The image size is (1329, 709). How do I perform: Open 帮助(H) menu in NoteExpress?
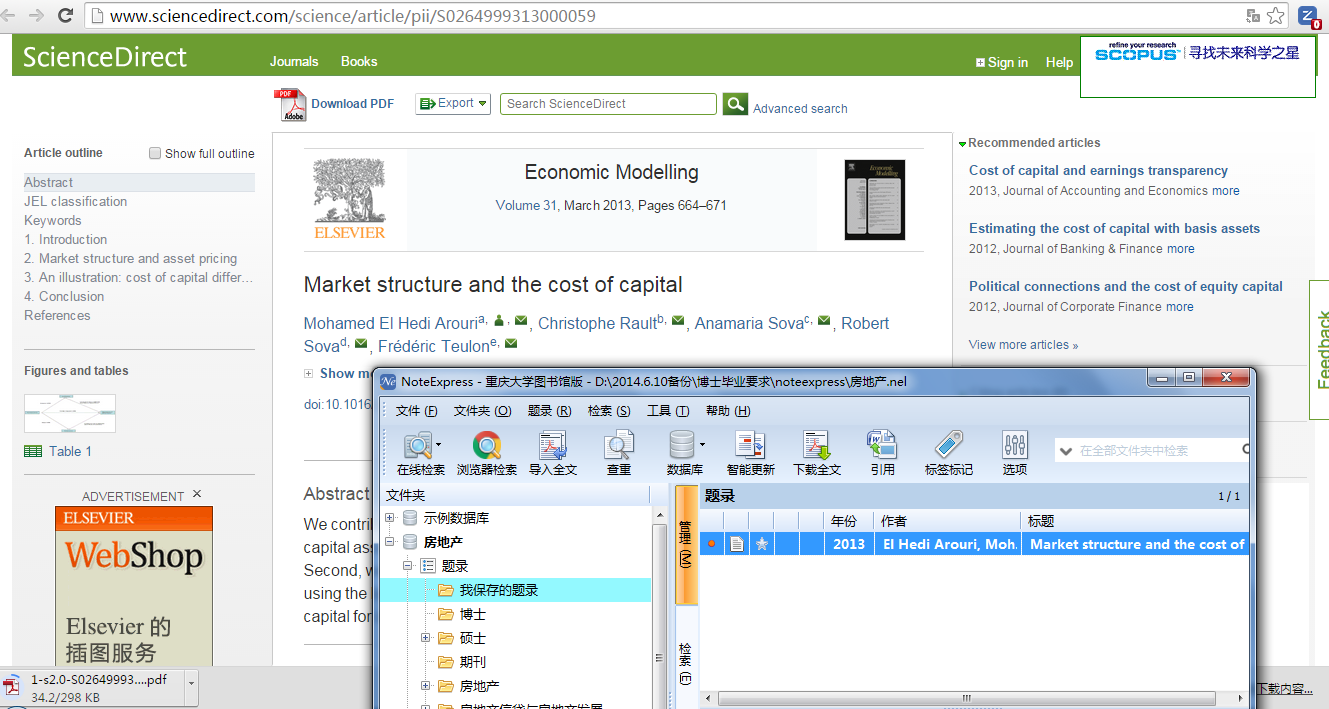[728, 411]
